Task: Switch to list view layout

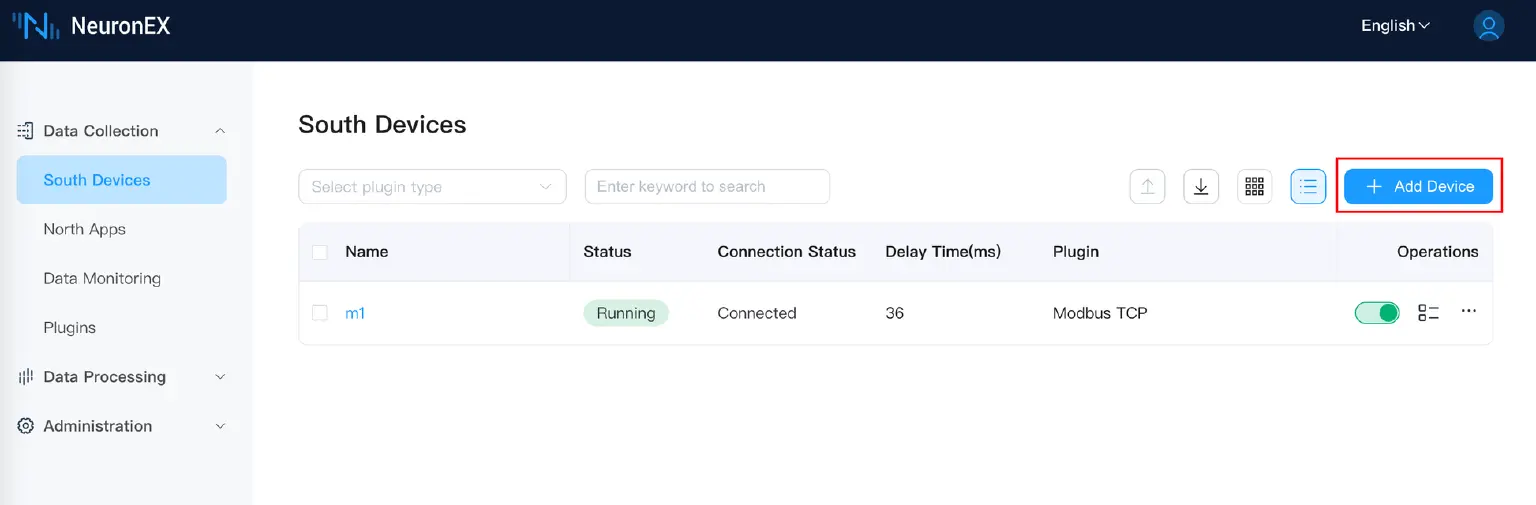Action: (x=1308, y=187)
